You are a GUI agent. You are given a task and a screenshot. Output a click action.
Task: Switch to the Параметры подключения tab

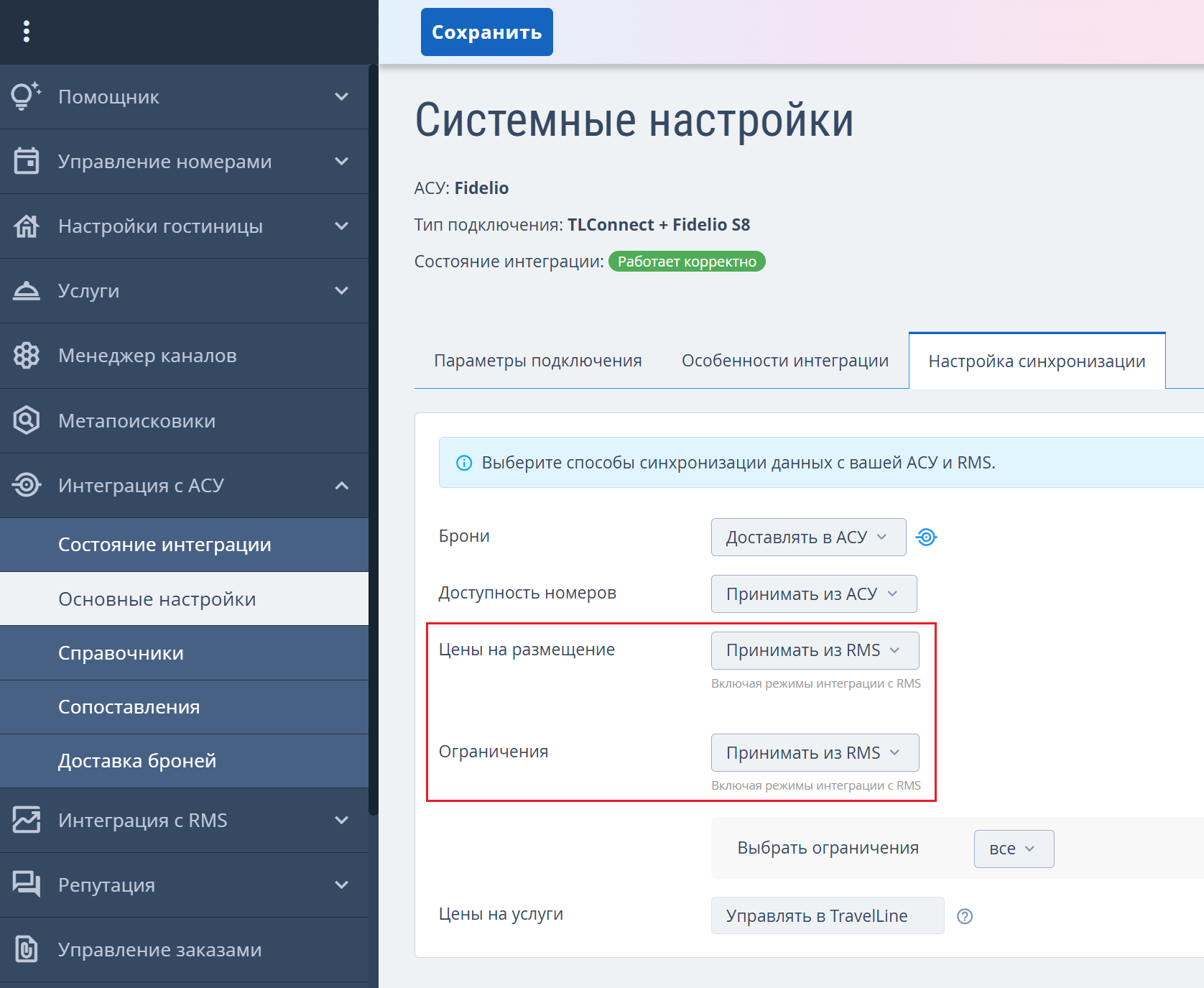click(538, 361)
